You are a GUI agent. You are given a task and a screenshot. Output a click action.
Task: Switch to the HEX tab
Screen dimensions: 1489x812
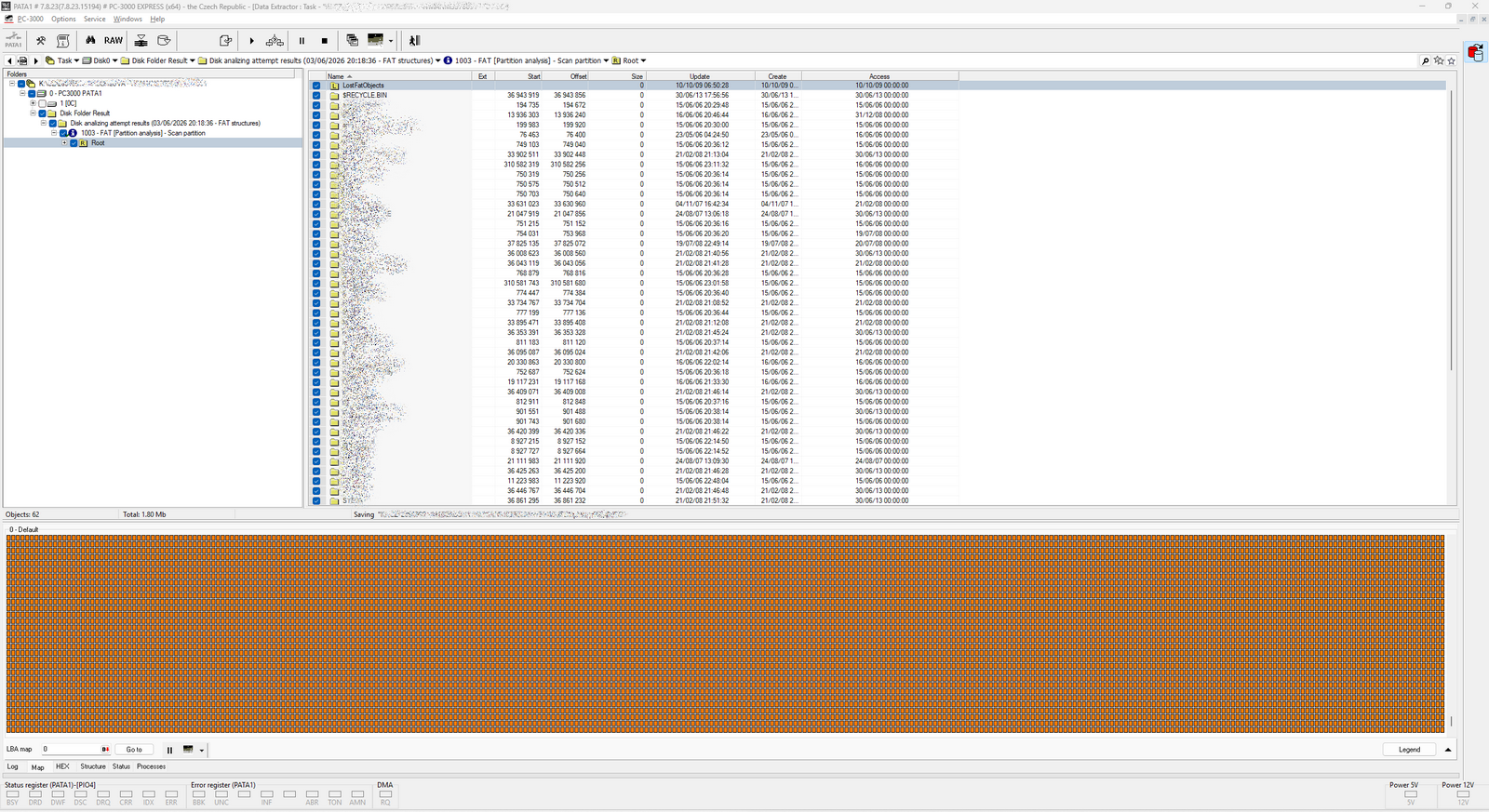click(x=62, y=766)
